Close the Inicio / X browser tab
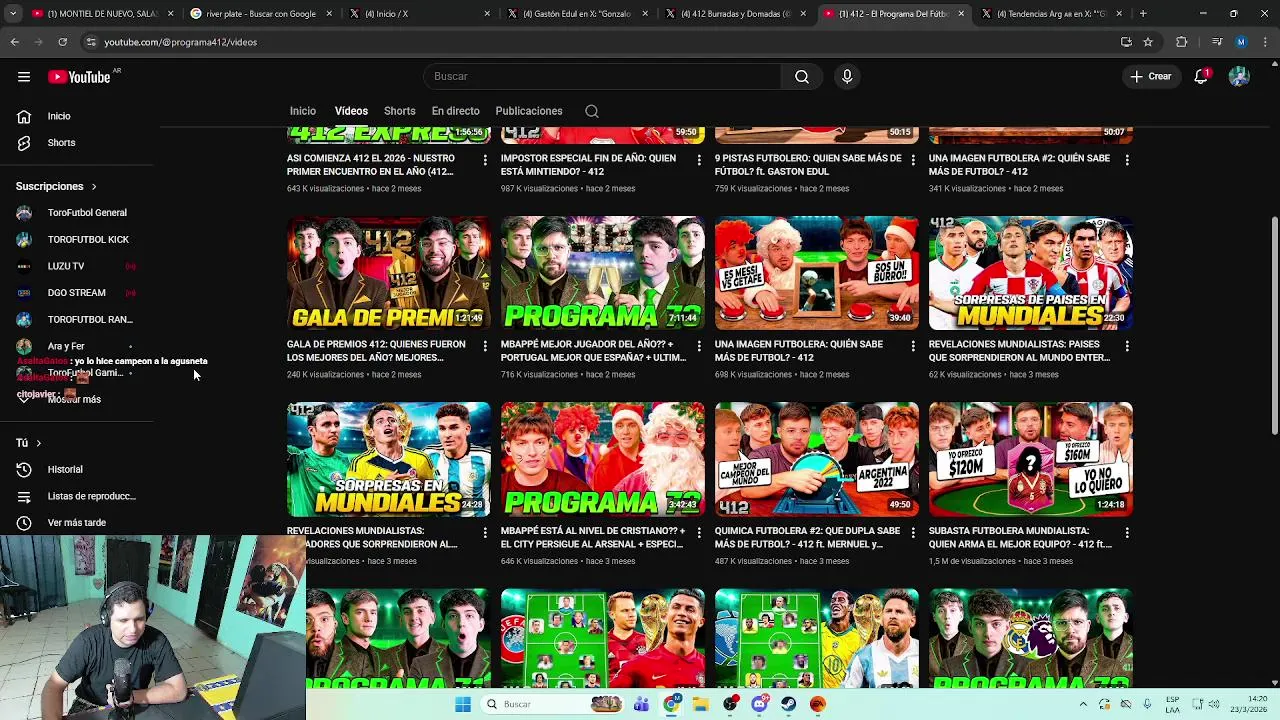The height and width of the screenshot is (720, 1280). [487, 14]
